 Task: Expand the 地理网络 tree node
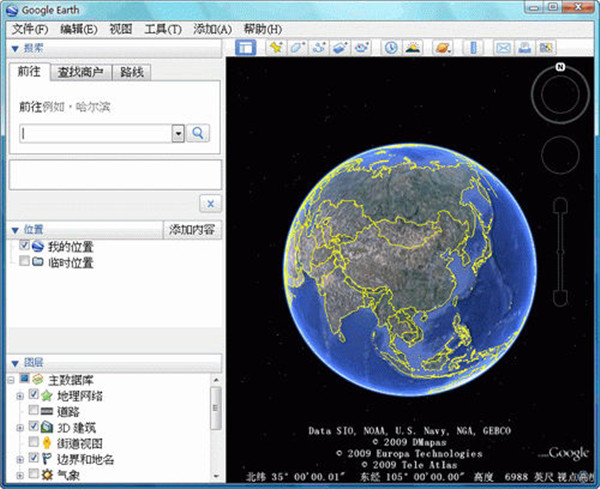point(19,396)
